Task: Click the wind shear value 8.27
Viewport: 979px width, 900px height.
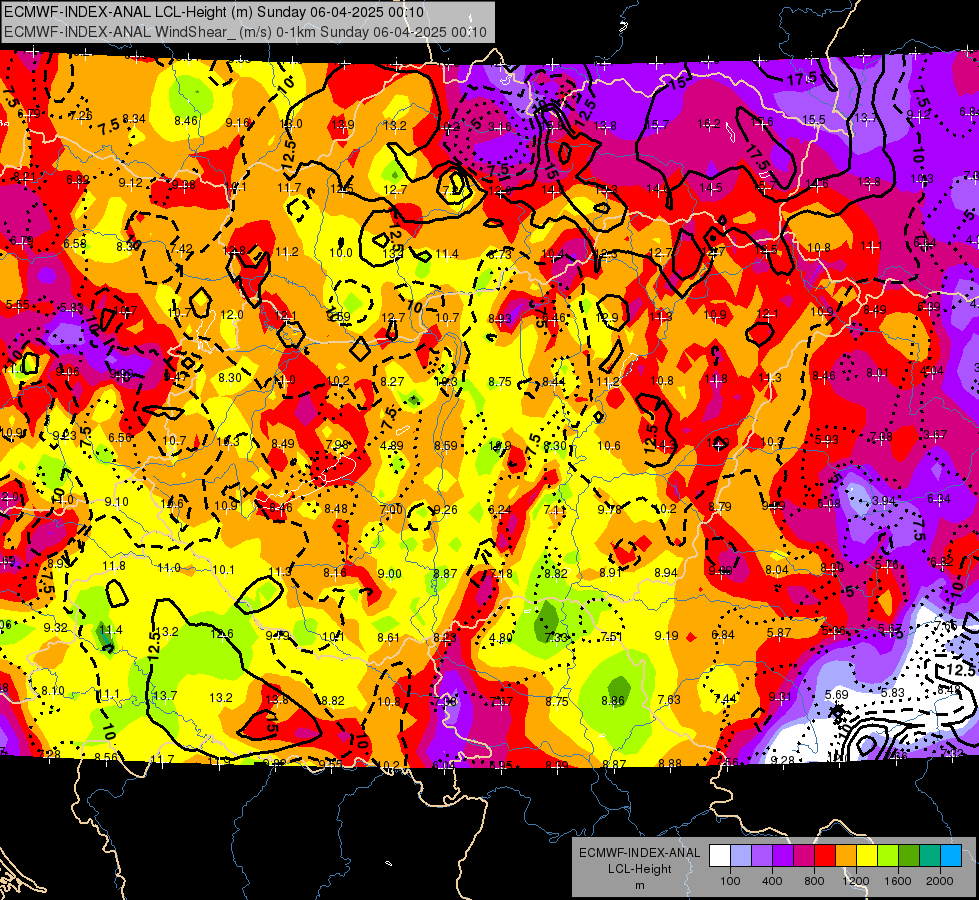Action: (392, 382)
